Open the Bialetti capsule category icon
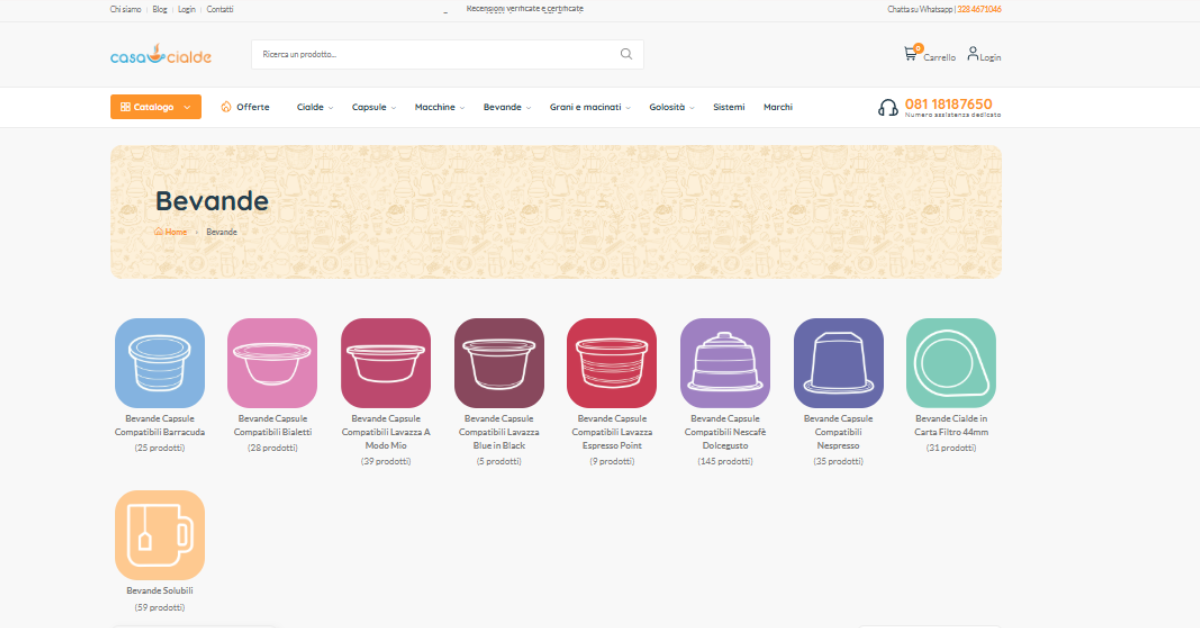 272,363
